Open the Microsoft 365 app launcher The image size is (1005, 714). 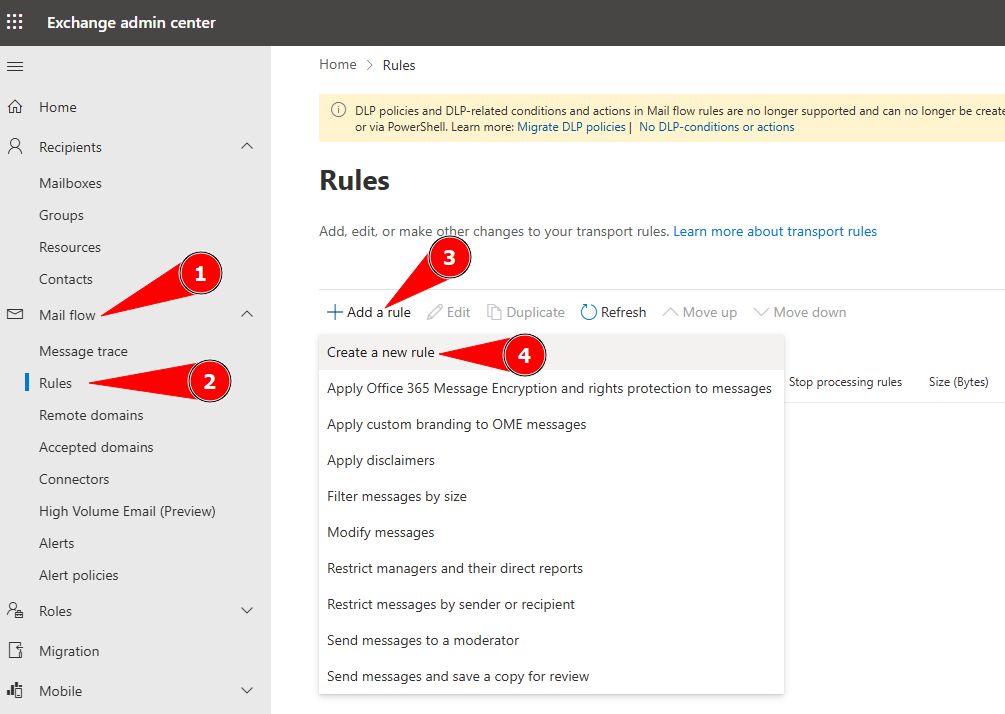(15, 21)
